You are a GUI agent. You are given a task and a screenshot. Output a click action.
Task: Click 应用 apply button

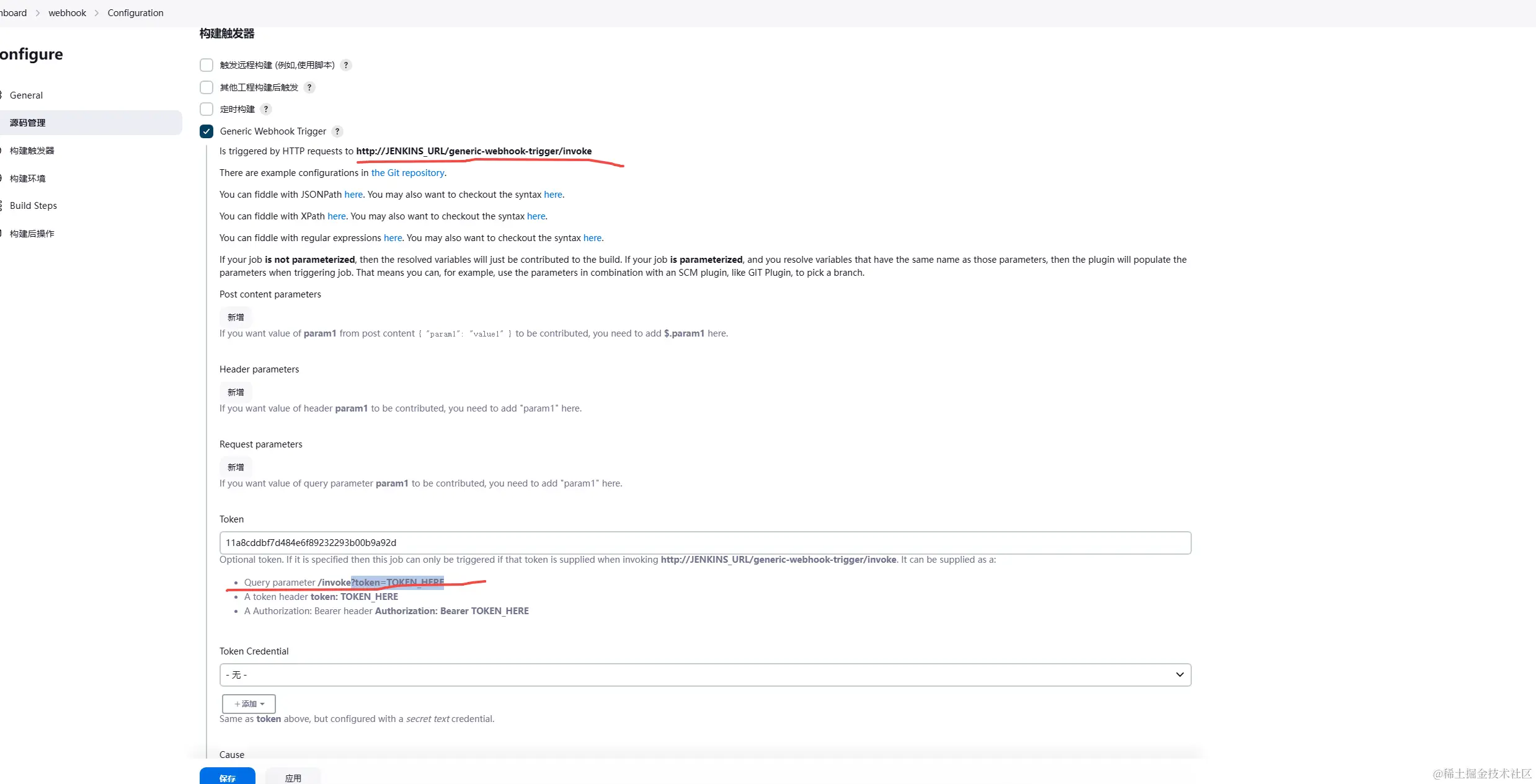click(x=293, y=777)
